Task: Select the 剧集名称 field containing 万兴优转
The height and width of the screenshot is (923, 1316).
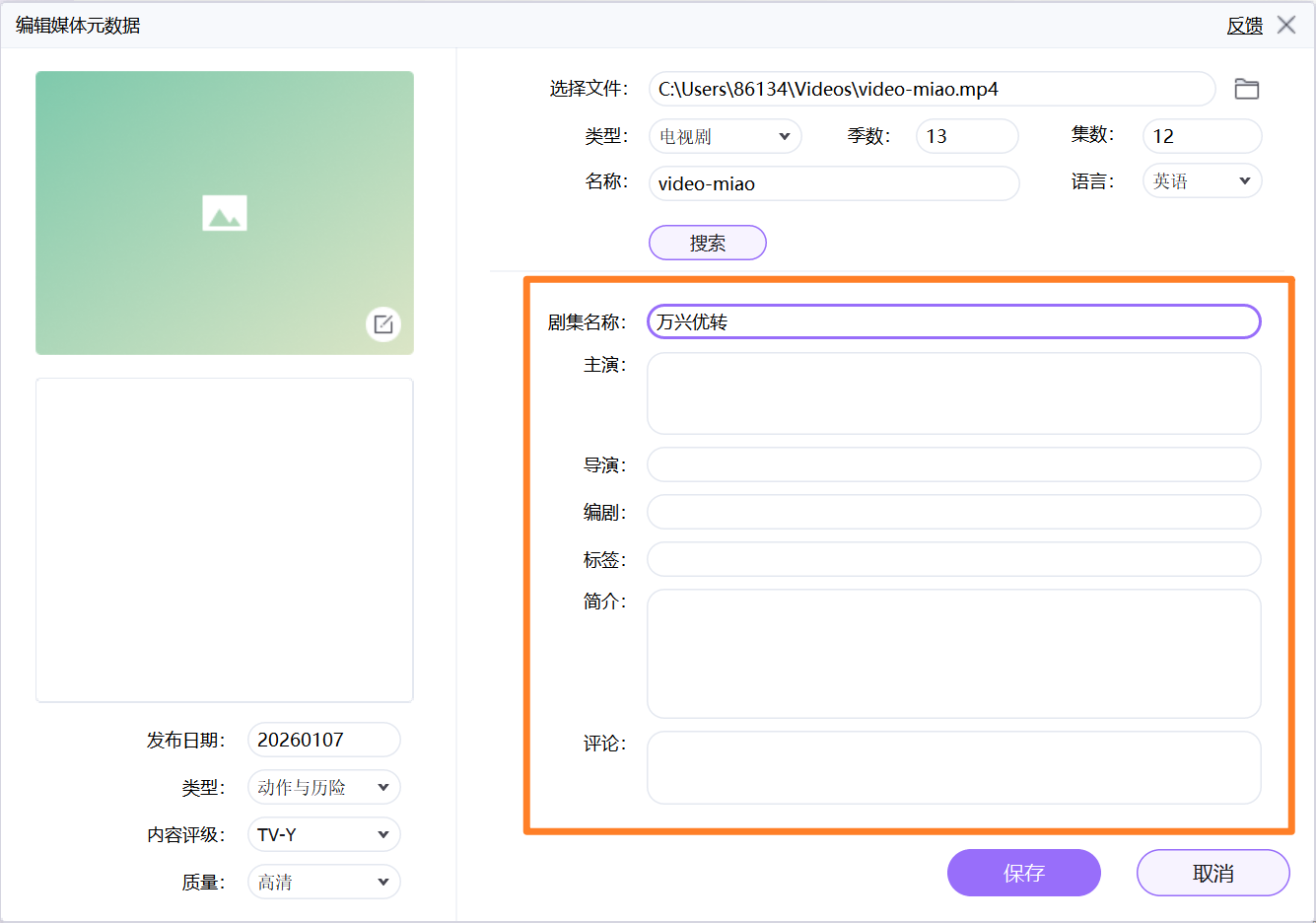Action: coord(952,320)
